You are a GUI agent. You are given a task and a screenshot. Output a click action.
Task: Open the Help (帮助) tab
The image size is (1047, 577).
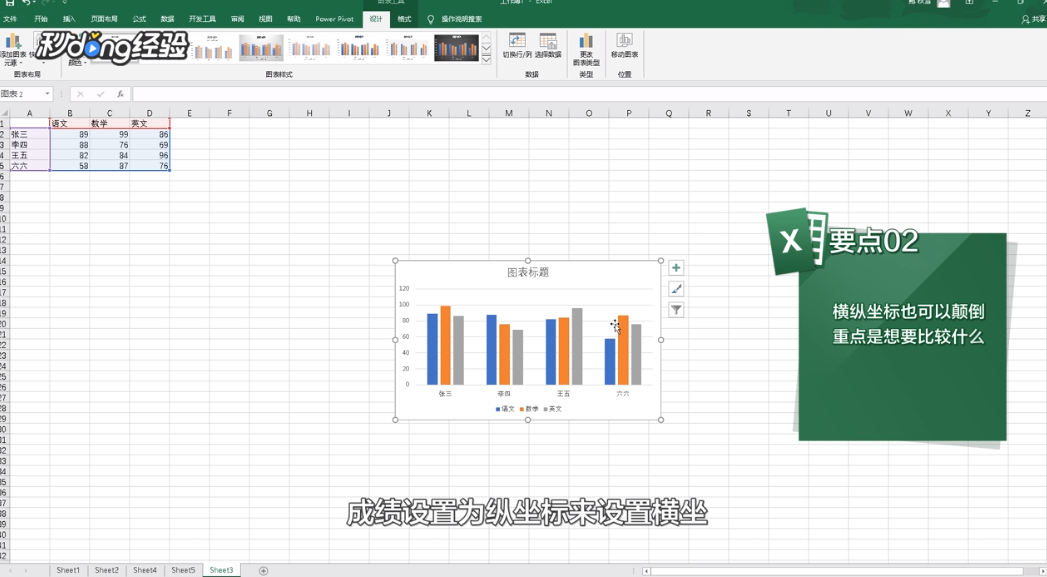point(293,19)
